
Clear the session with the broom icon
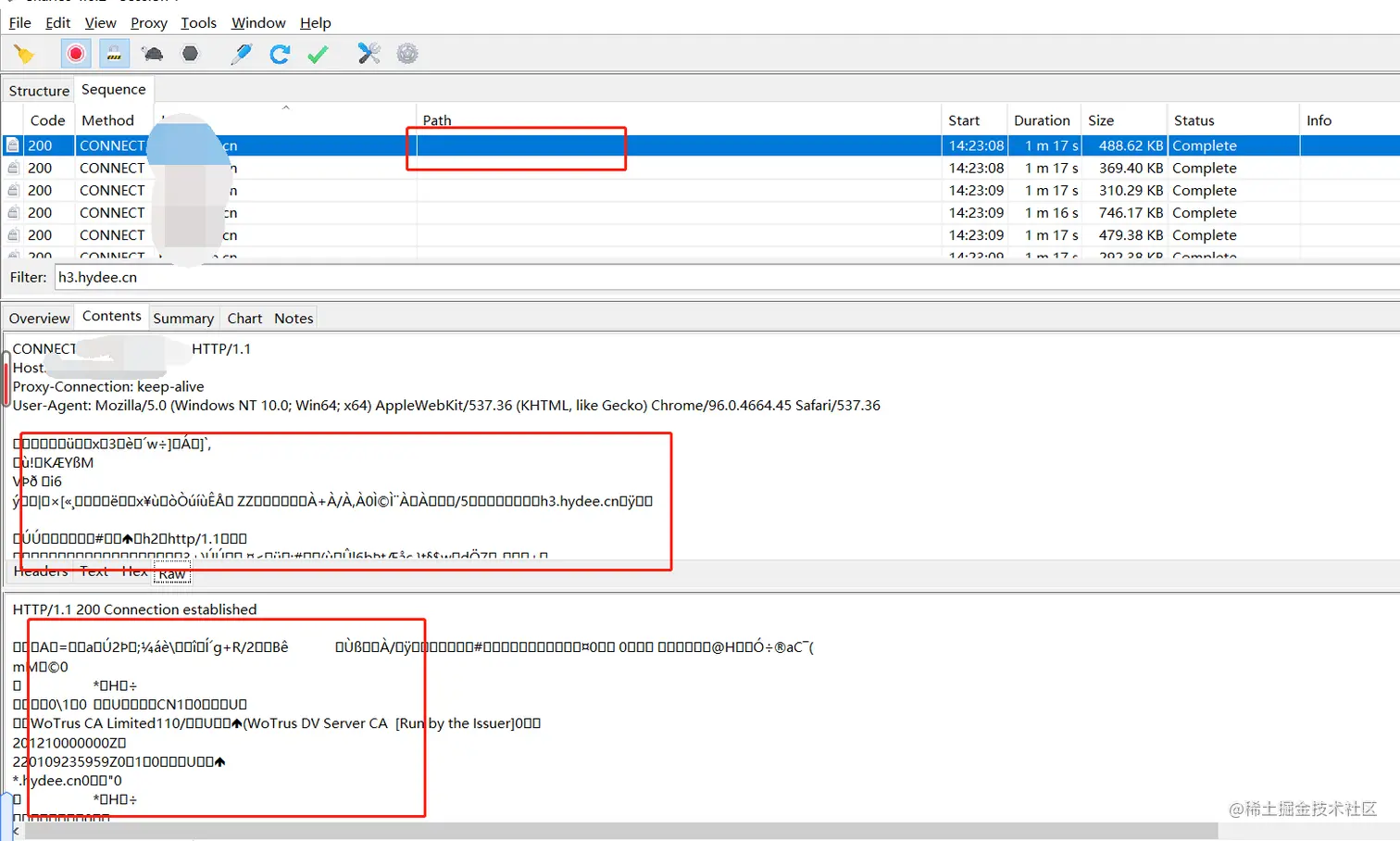(x=24, y=54)
